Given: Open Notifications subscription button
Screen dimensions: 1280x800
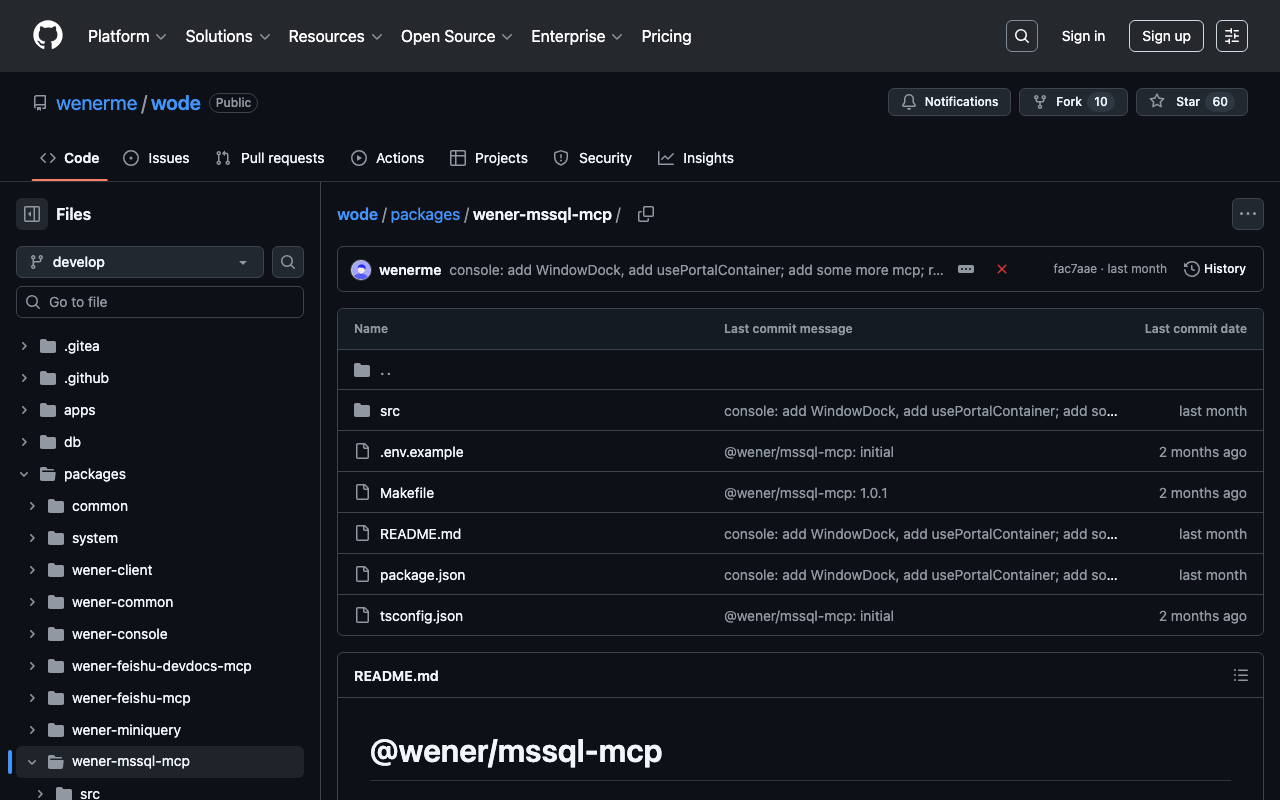Looking at the screenshot, I should [949, 102].
